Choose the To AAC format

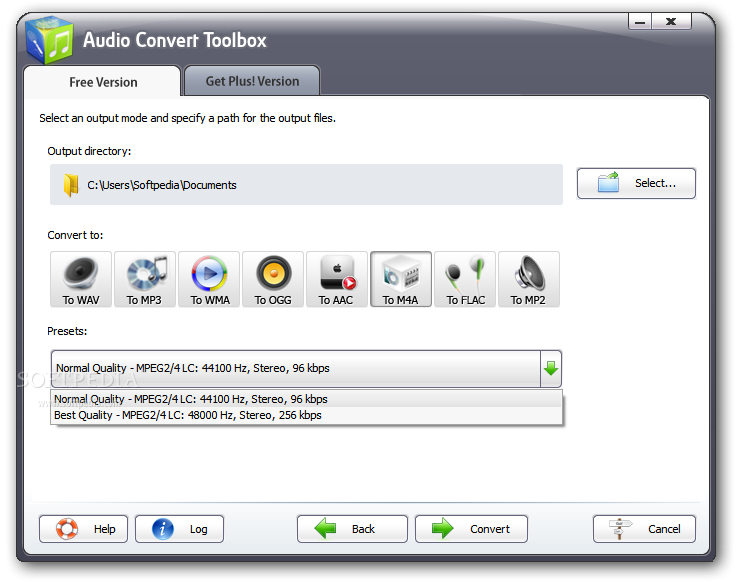point(337,279)
